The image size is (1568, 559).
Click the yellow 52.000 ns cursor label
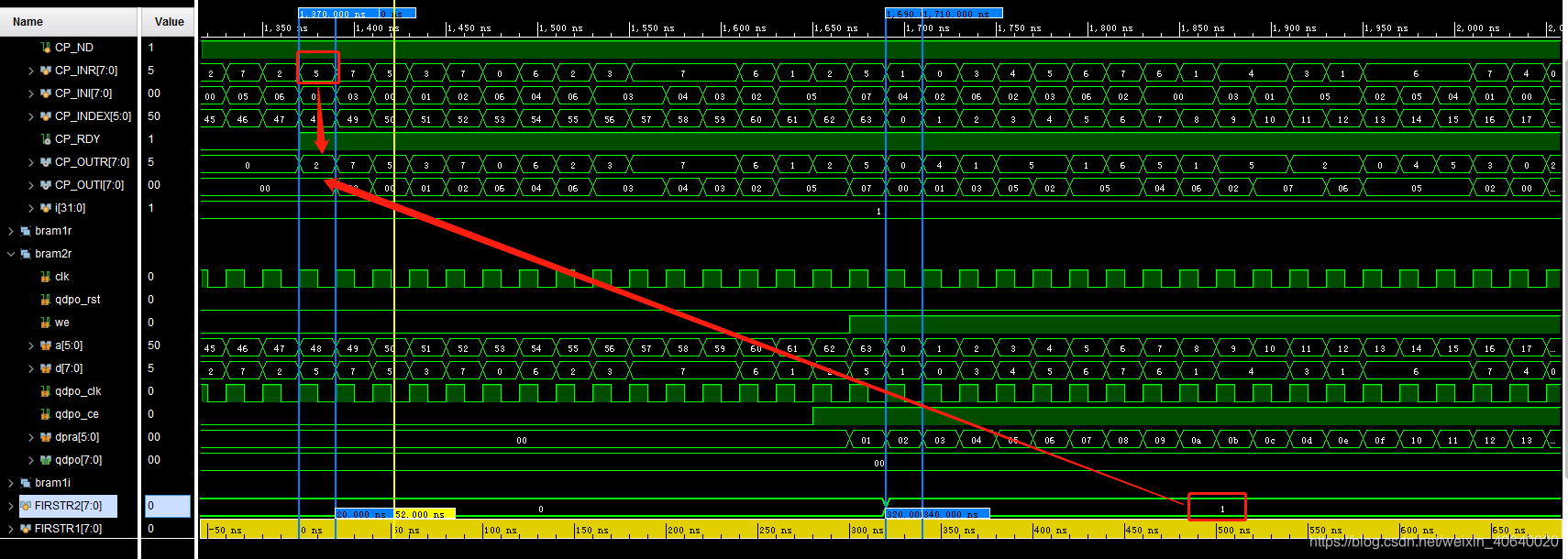click(x=425, y=514)
